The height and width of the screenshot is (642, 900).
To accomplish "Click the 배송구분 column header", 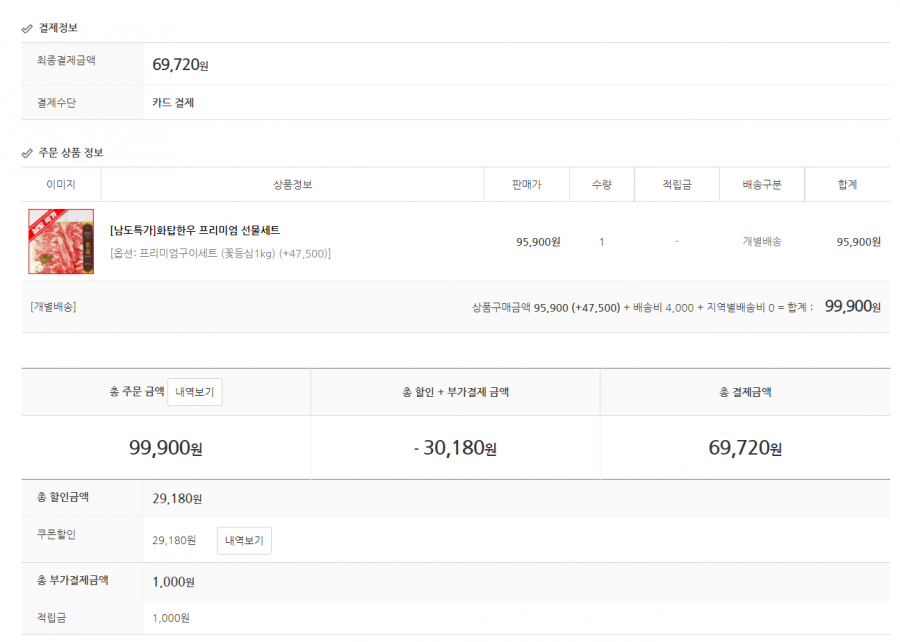I will point(762,184).
